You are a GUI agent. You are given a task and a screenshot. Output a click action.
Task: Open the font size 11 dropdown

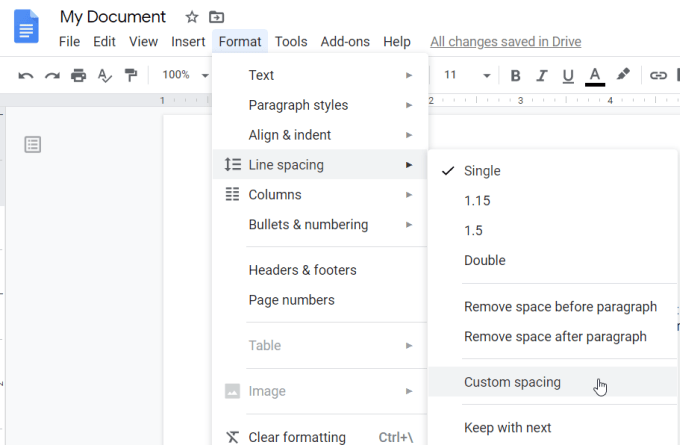click(x=467, y=75)
